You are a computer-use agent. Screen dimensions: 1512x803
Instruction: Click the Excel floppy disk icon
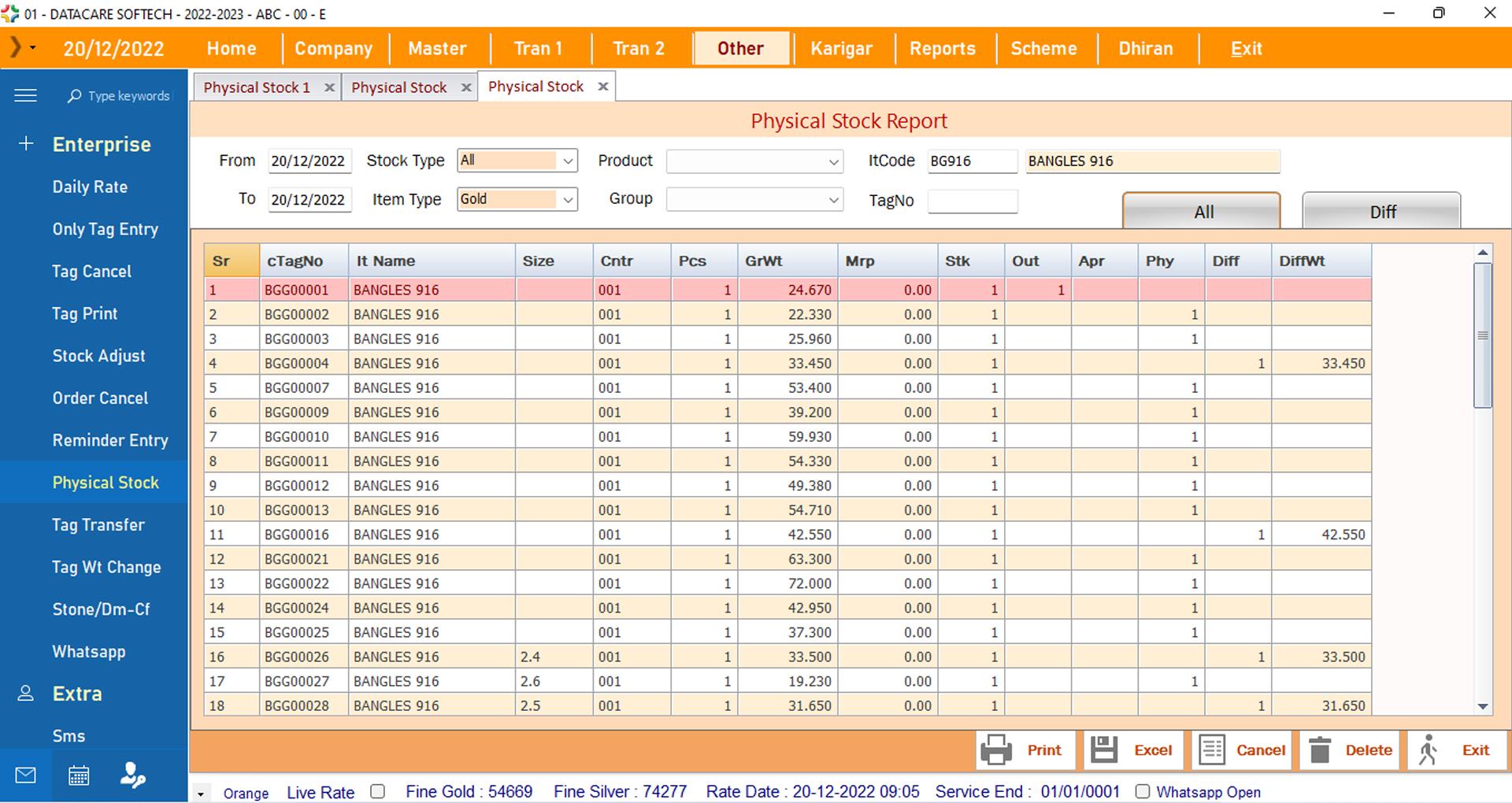point(1103,750)
